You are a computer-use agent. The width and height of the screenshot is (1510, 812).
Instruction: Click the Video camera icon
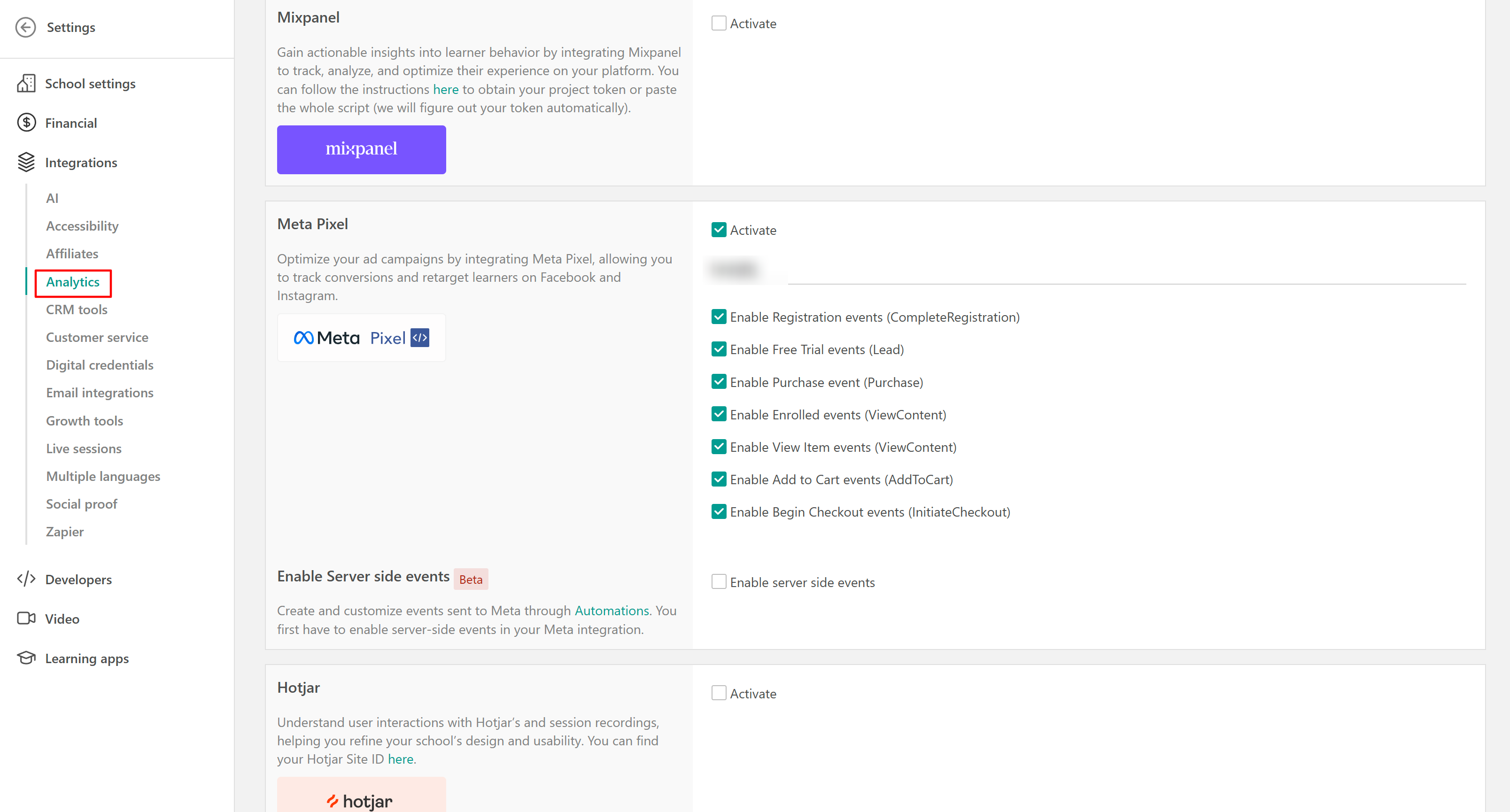pos(26,619)
